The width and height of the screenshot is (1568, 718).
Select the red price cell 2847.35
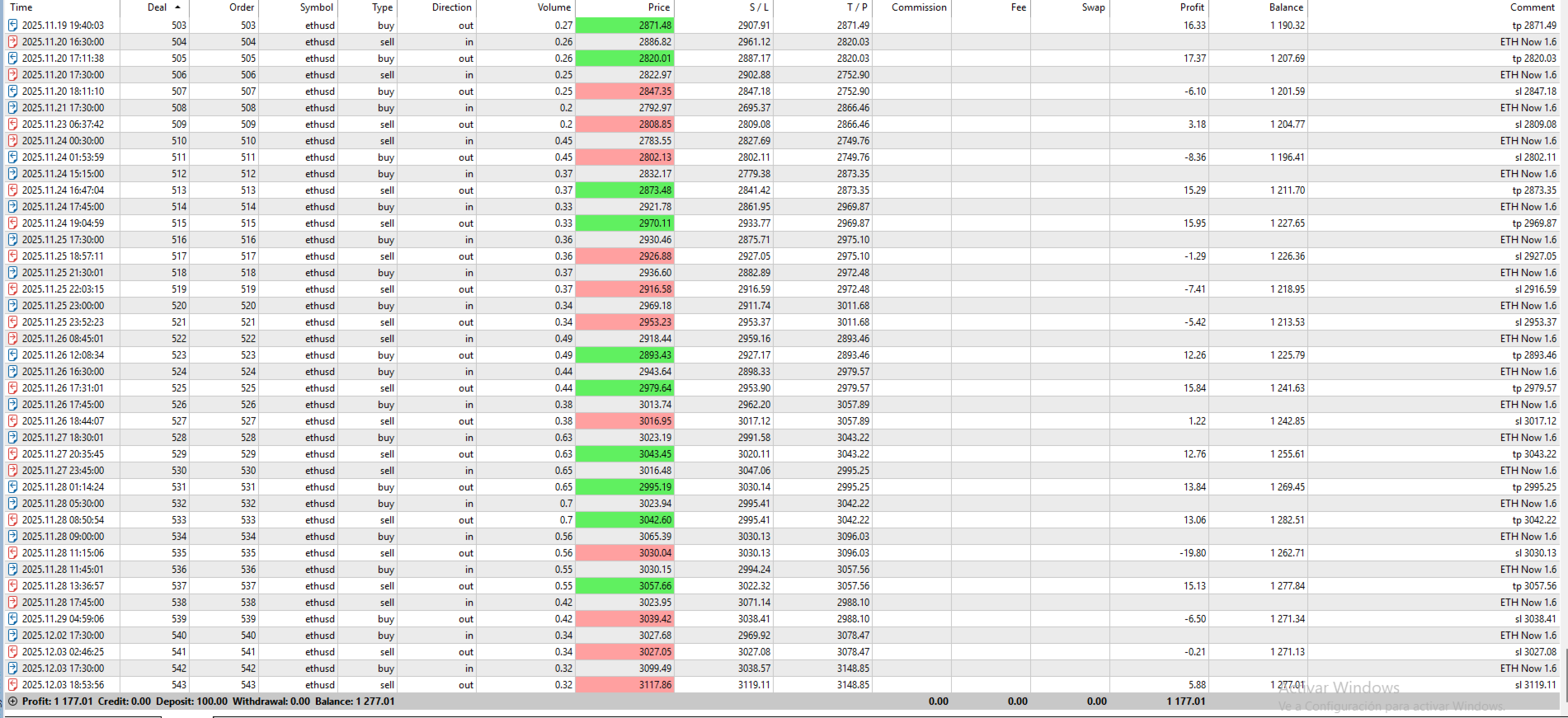[x=624, y=92]
